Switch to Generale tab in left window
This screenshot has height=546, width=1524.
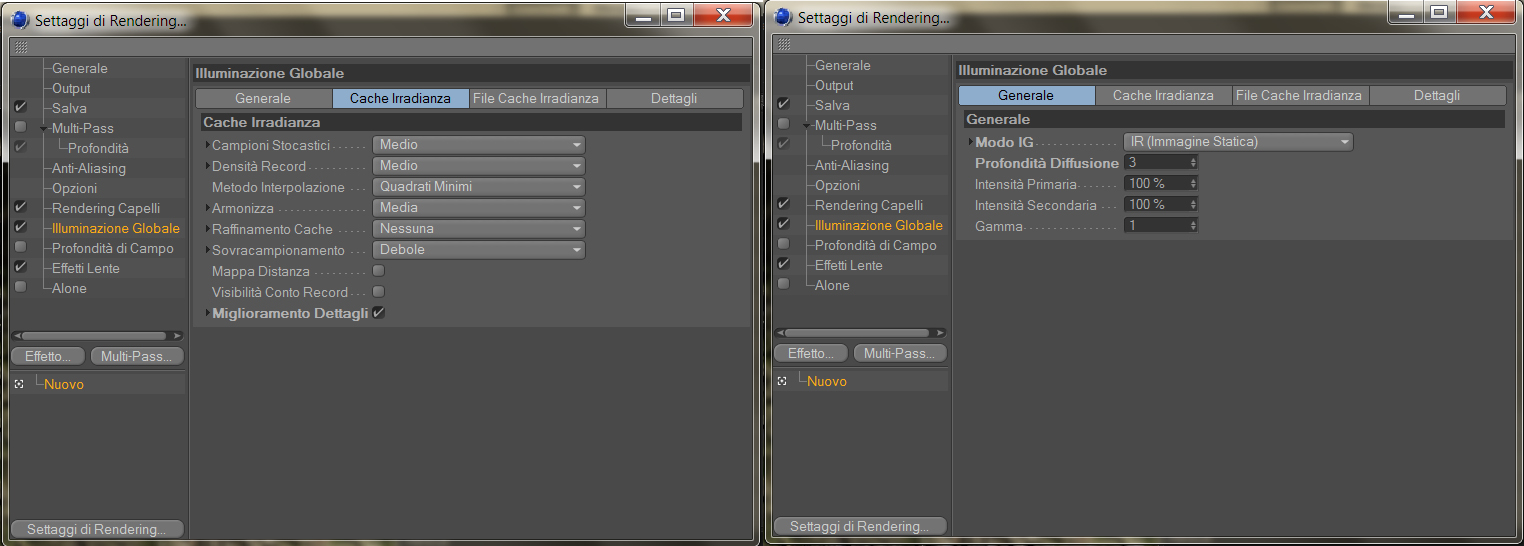click(263, 98)
